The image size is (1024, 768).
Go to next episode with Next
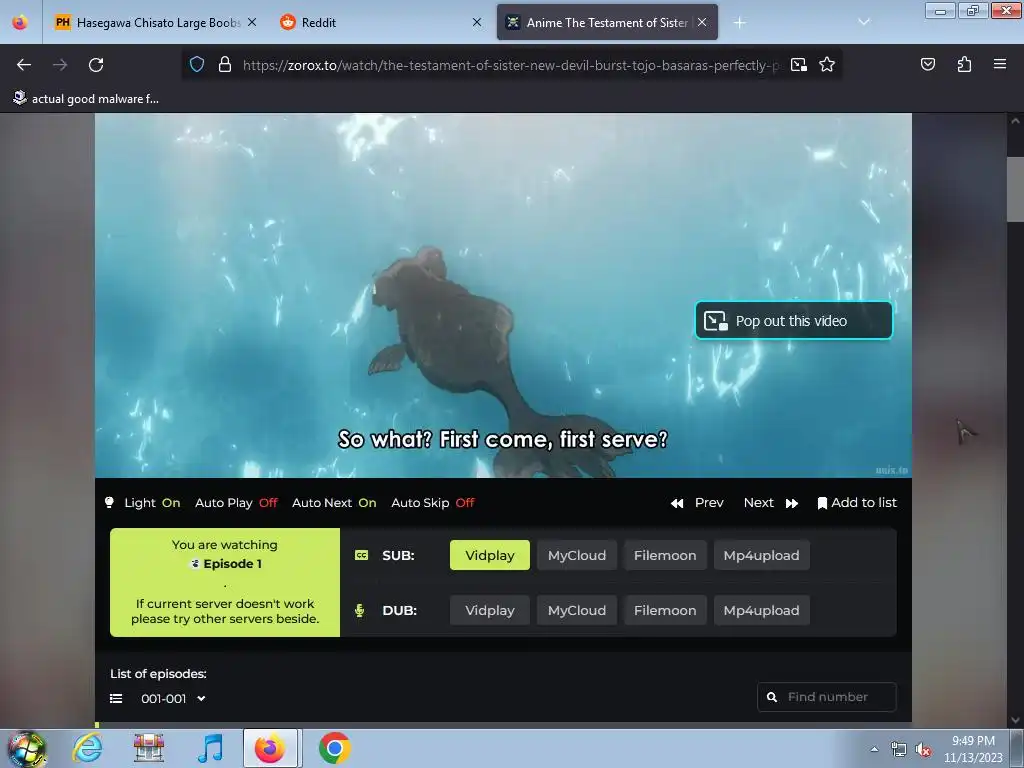[x=771, y=503]
